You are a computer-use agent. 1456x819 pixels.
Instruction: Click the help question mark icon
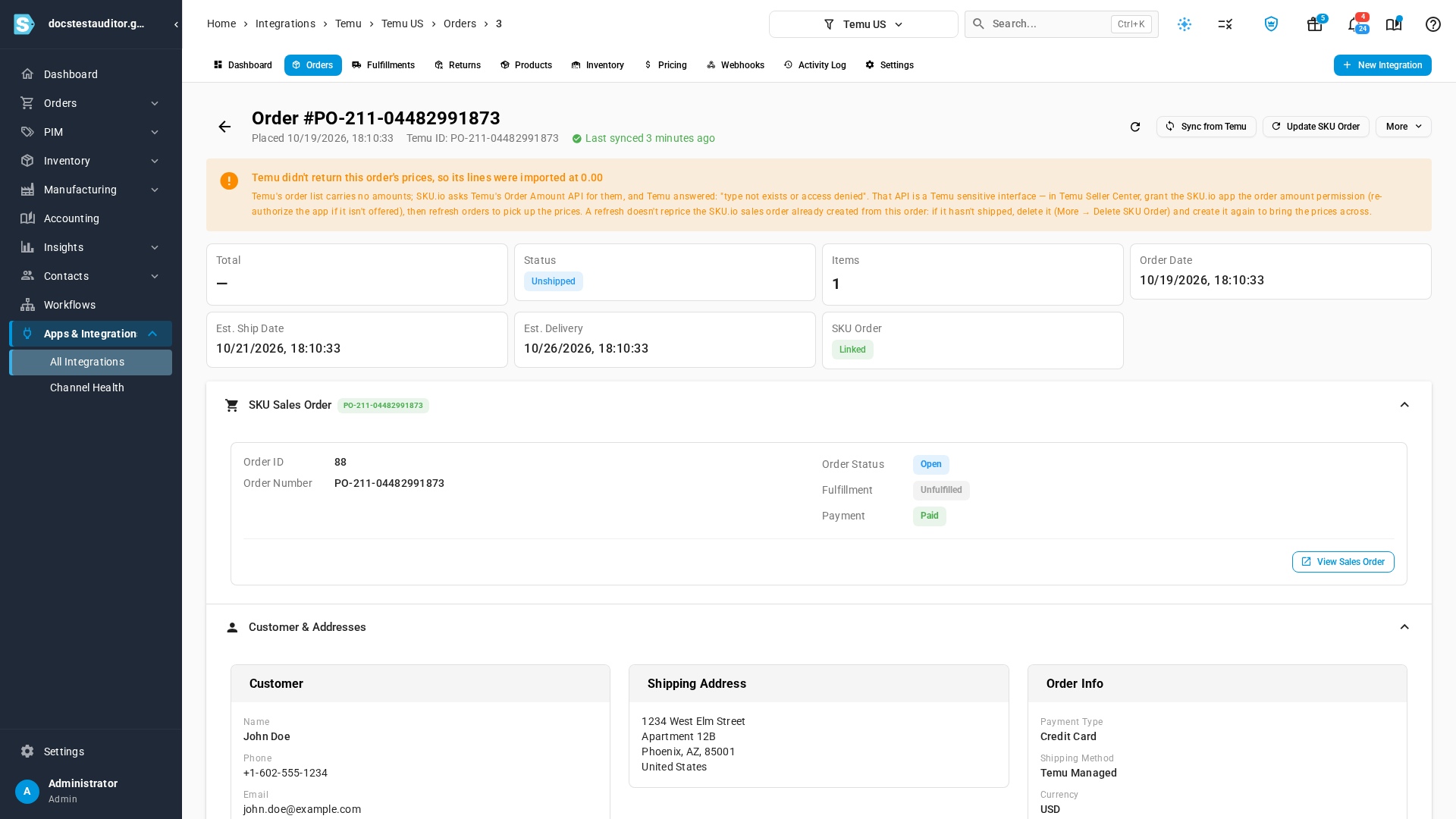click(1433, 24)
